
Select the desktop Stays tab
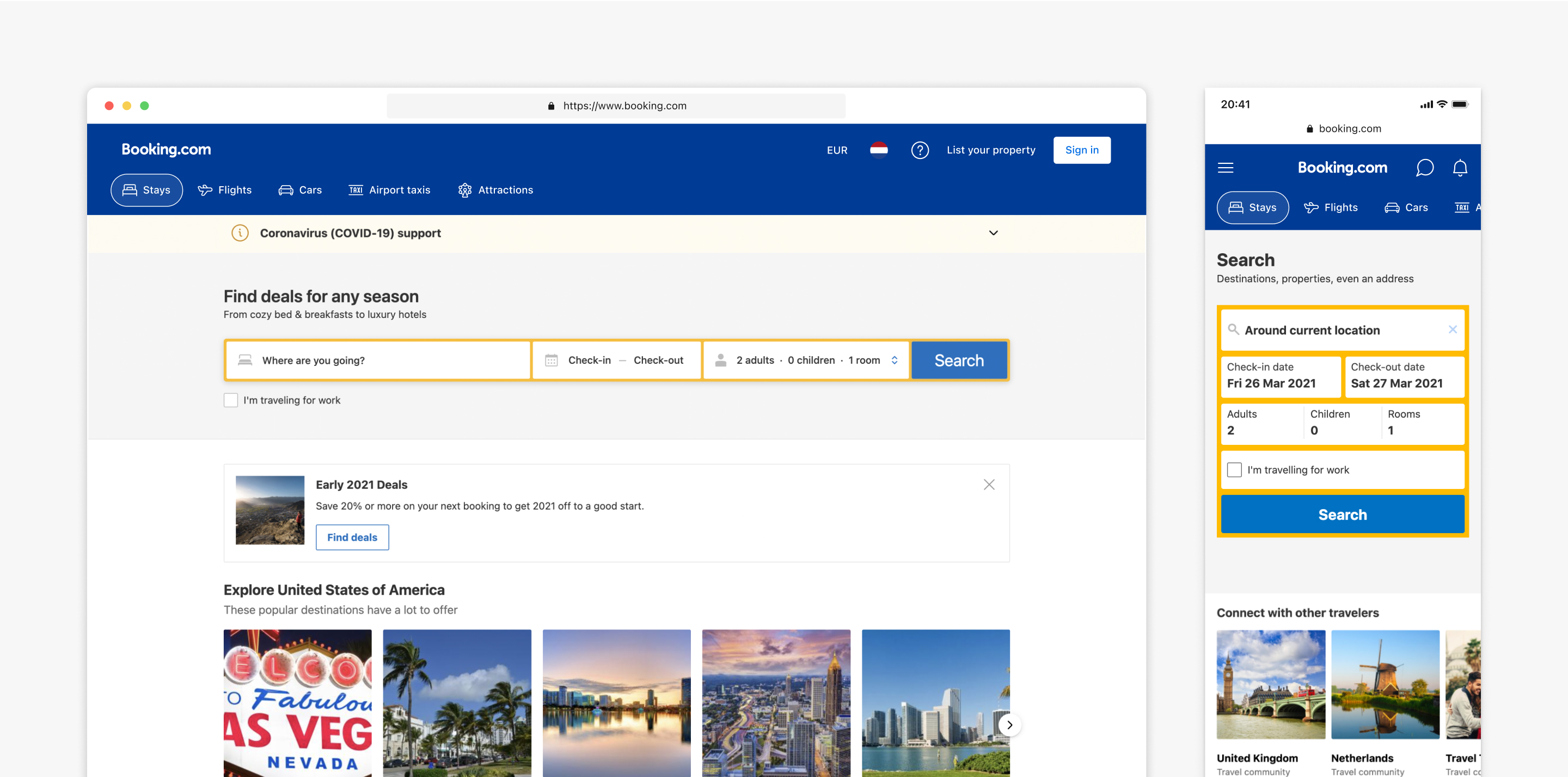pyautogui.click(x=146, y=190)
